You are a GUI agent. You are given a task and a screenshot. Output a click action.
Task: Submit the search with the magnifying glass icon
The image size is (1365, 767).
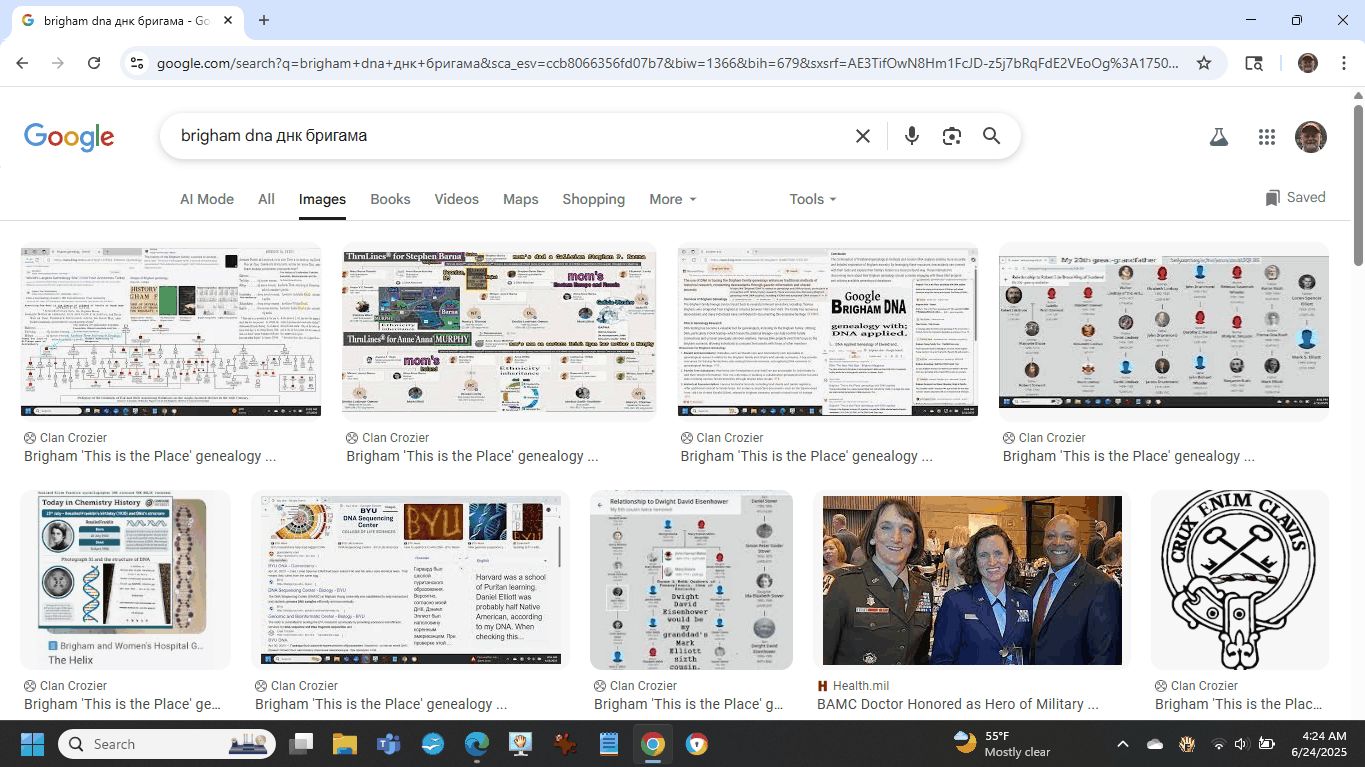coord(991,136)
